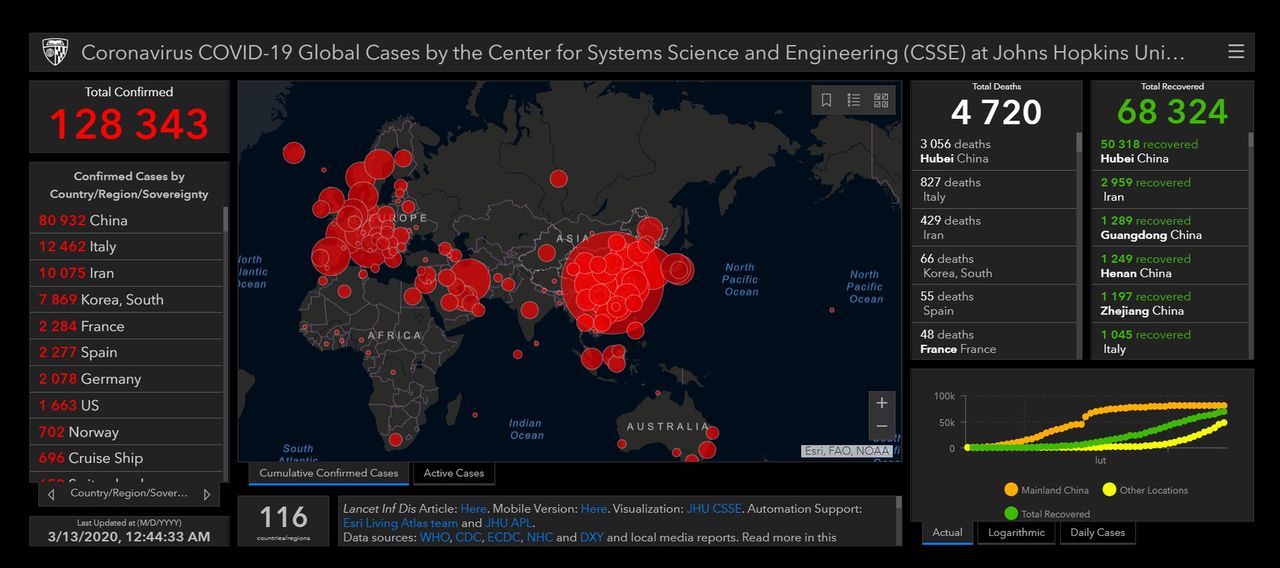This screenshot has width=1280, height=568.
Task: Open the CDC data source link
Action: [x=467, y=537]
